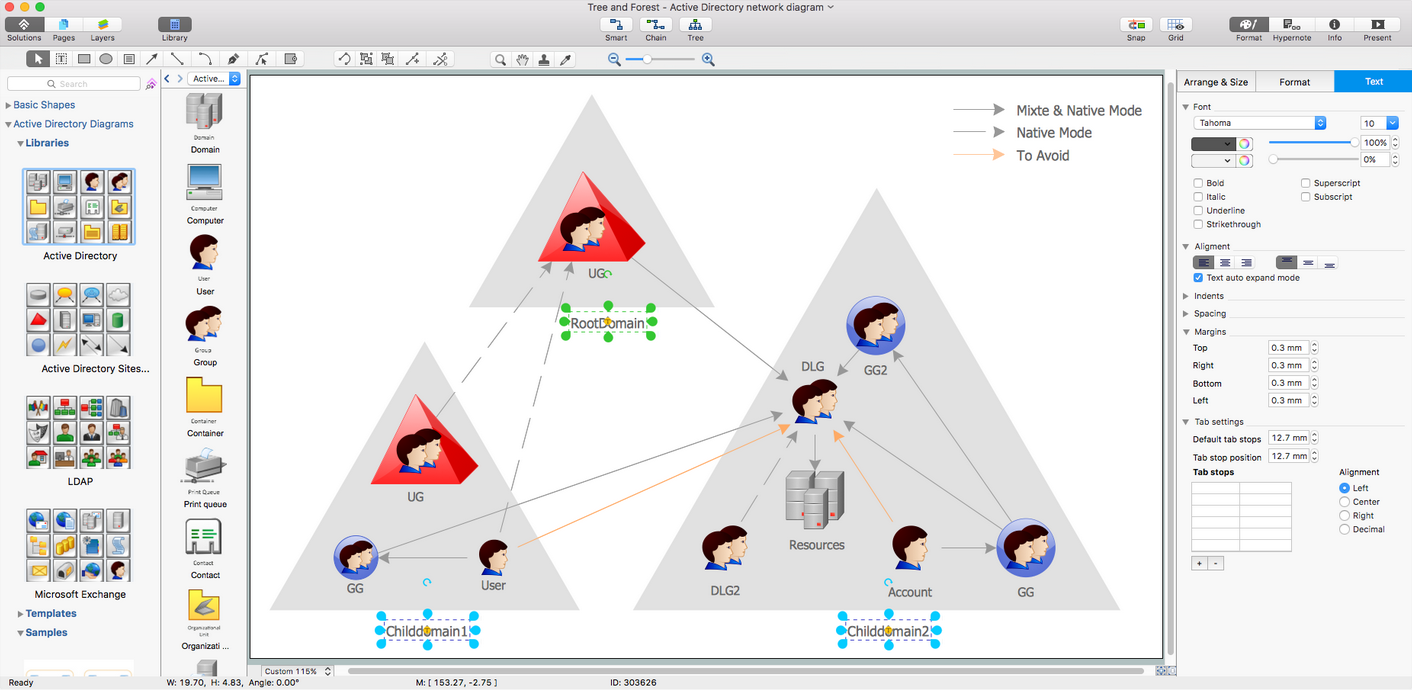Open the Solutions panel
Image resolution: width=1412 pixels, height=690 pixels.
click(x=24, y=24)
